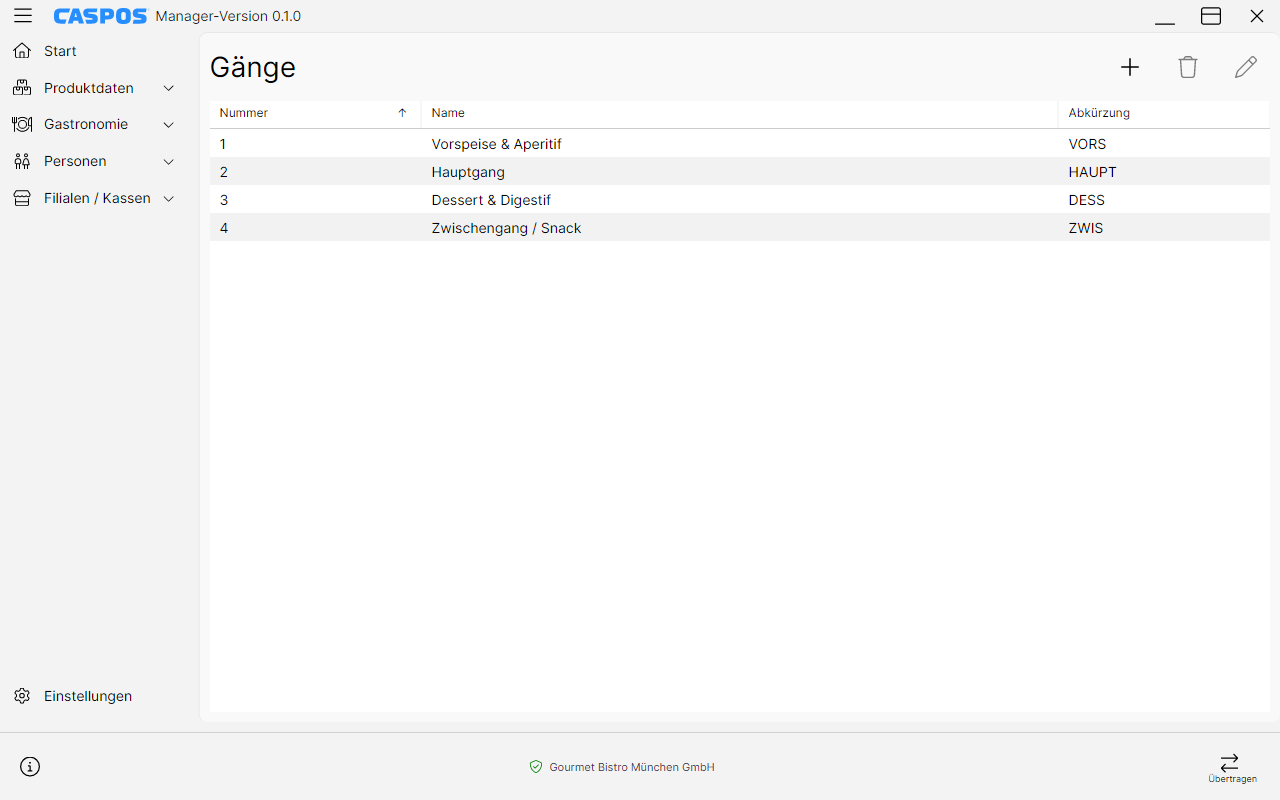Click the sort arrow in Nummer column

[402, 113]
